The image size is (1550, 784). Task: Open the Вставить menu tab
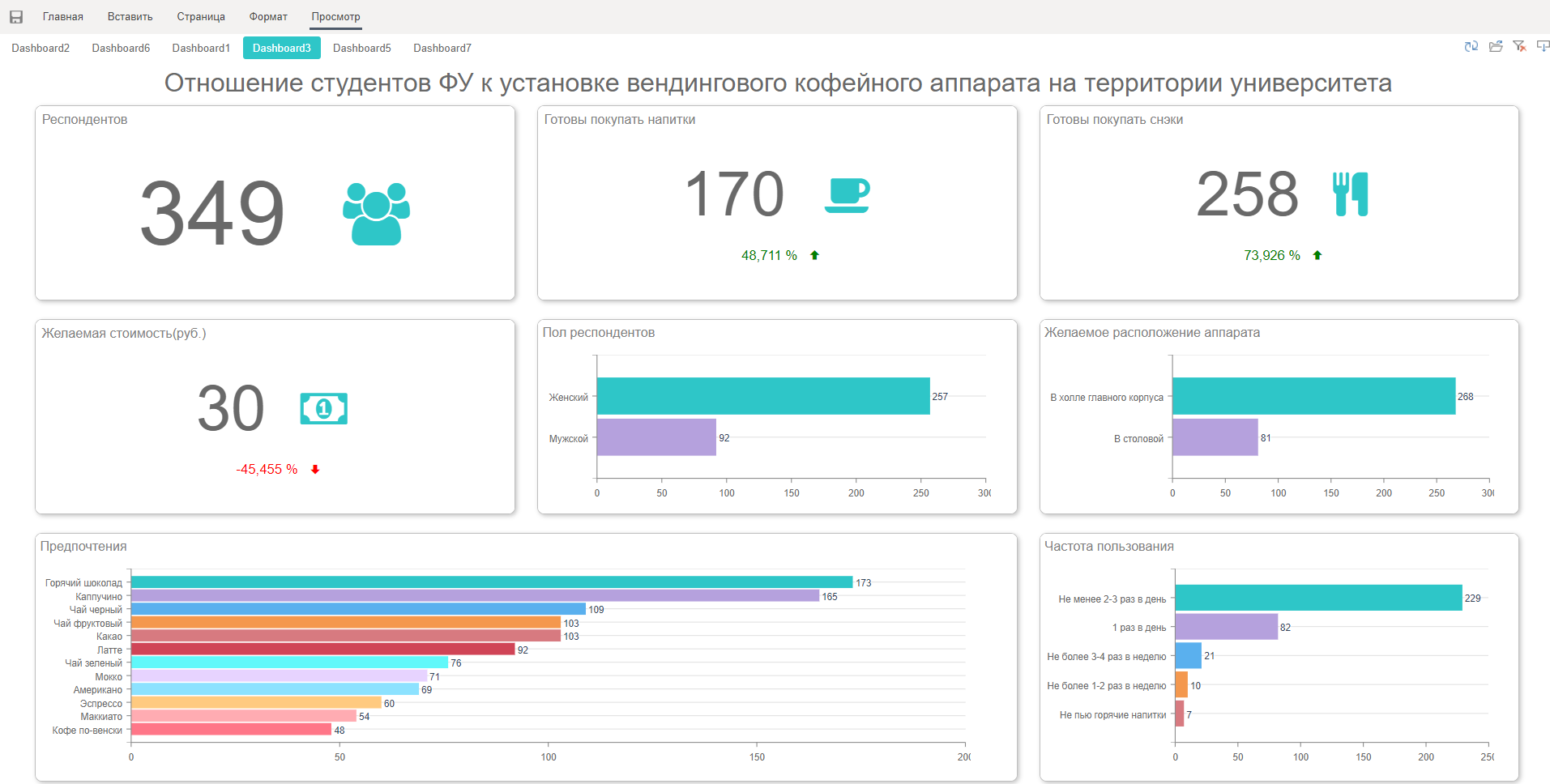pyautogui.click(x=130, y=17)
